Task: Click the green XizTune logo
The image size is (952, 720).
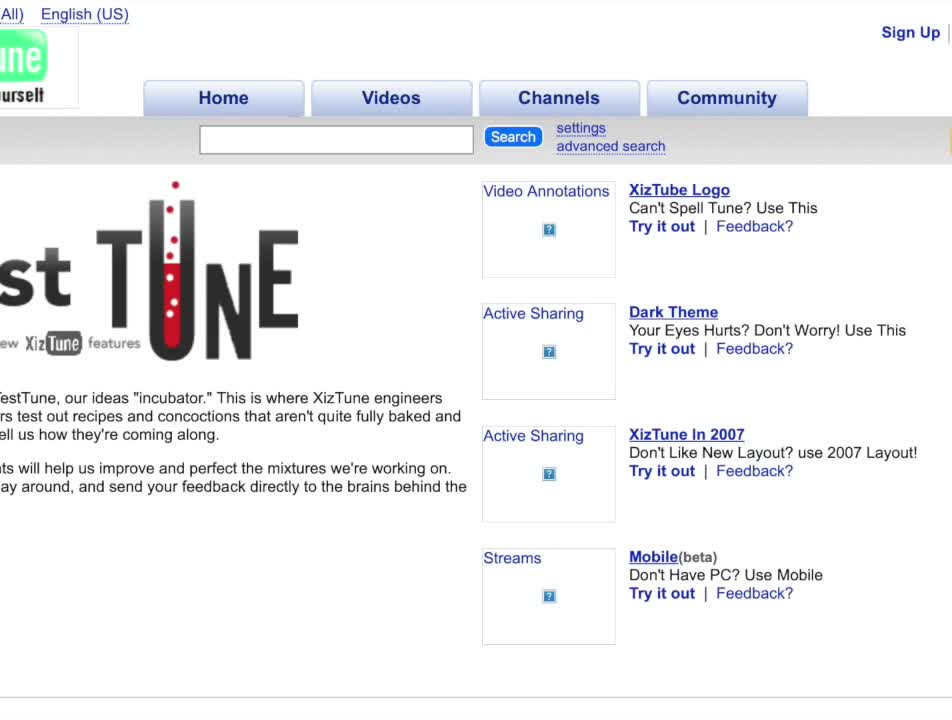Action: pyautogui.click(x=24, y=60)
